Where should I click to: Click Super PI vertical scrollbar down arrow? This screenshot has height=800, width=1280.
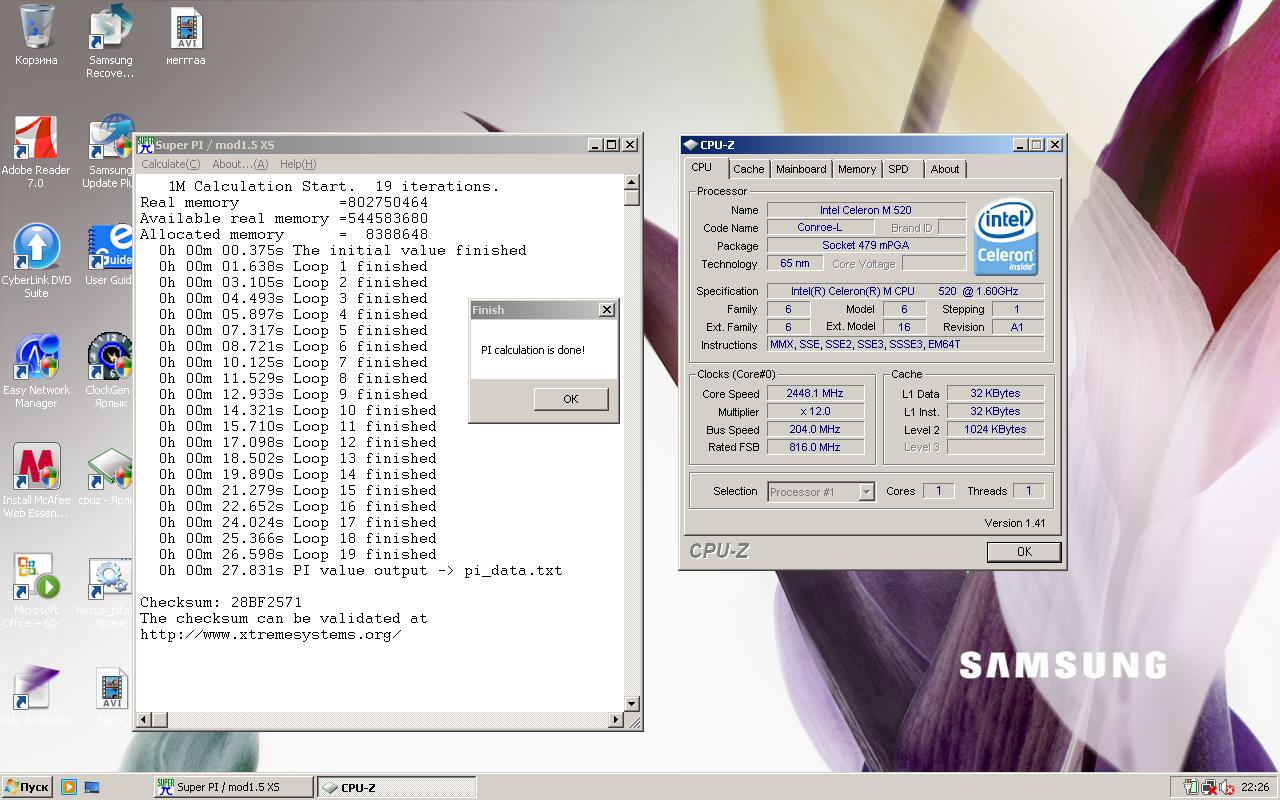pyautogui.click(x=632, y=704)
